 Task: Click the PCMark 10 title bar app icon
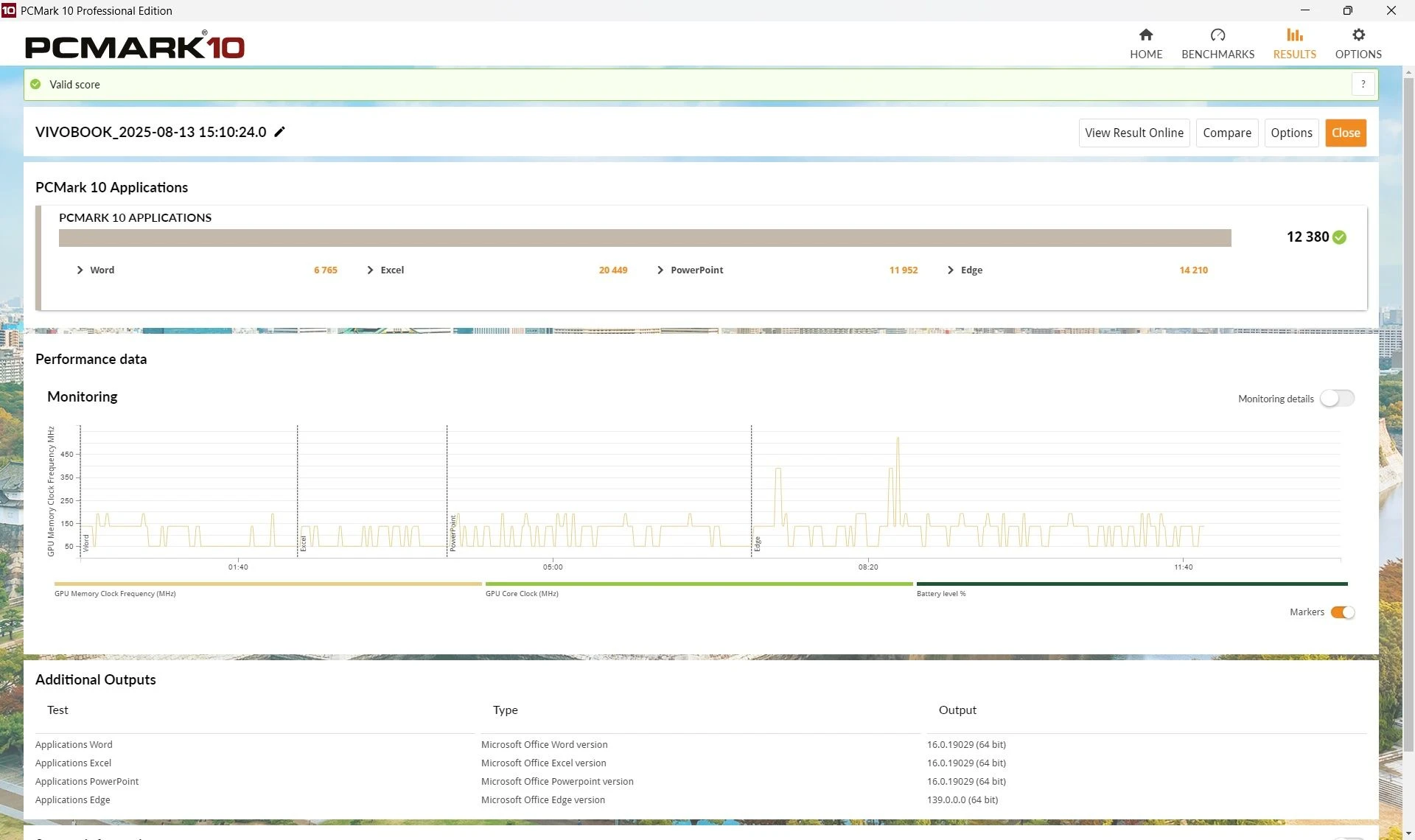click(8, 10)
